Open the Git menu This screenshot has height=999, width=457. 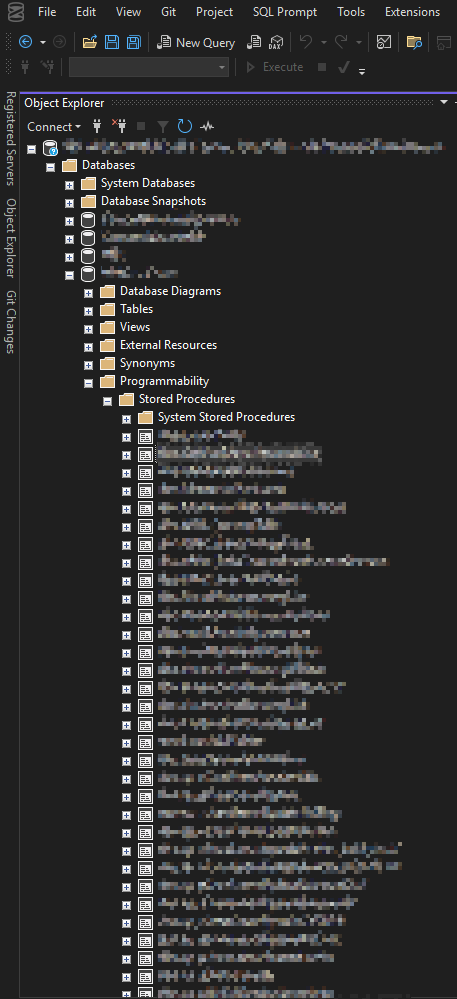point(168,12)
